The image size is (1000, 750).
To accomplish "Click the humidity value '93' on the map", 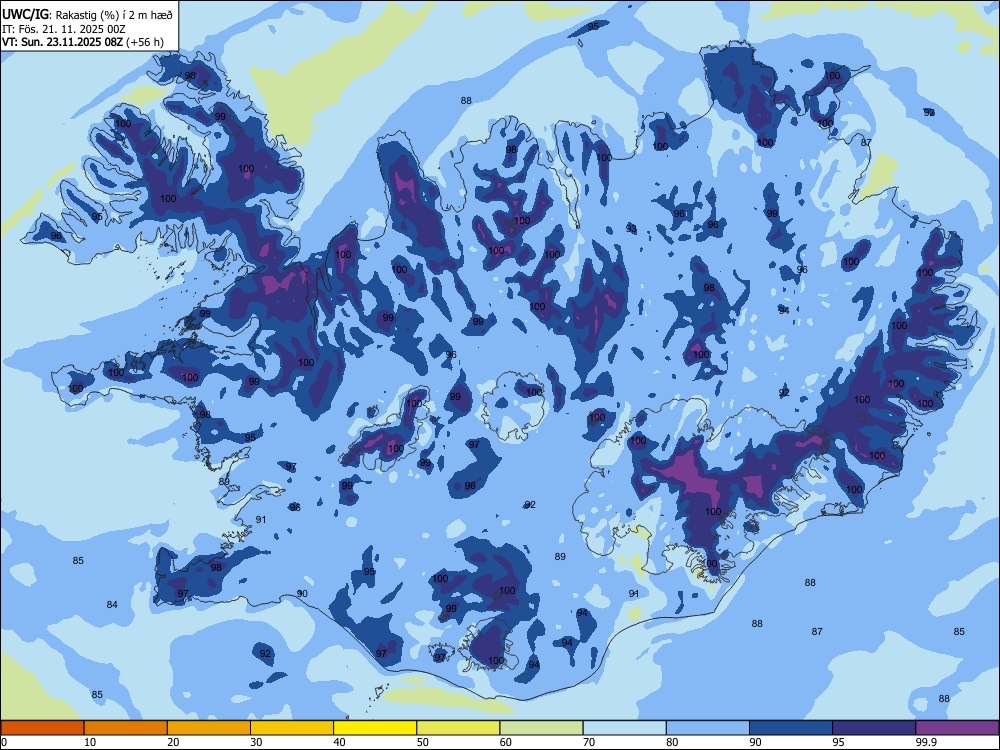I will [x=631, y=228].
